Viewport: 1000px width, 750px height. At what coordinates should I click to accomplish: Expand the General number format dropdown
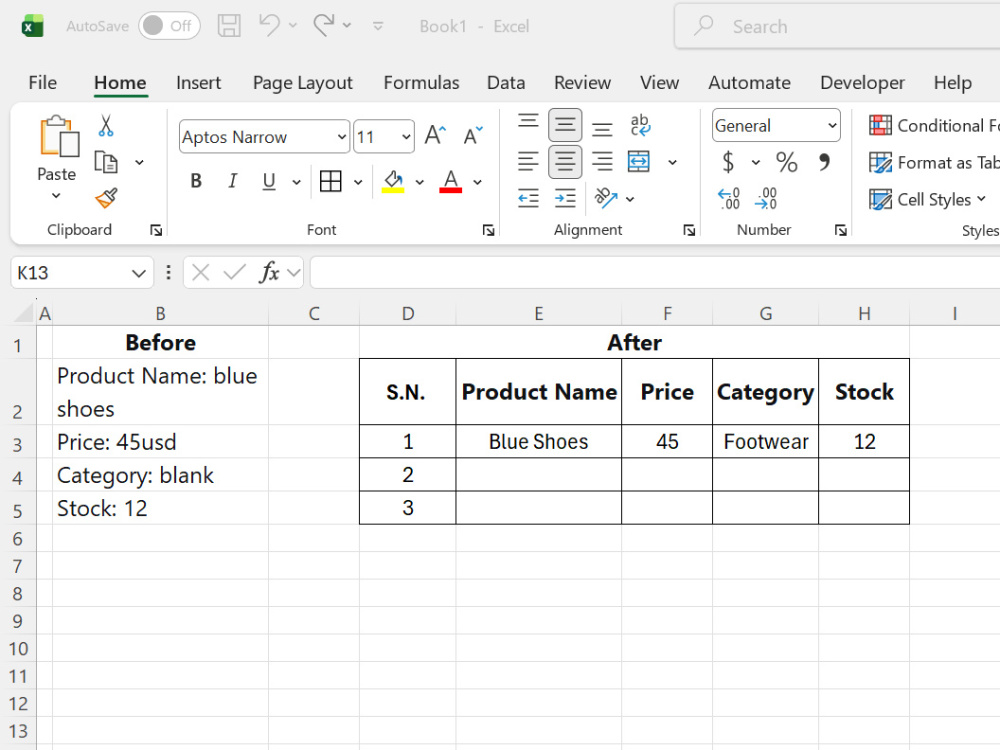pyautogui.click(x=832, y=126)
